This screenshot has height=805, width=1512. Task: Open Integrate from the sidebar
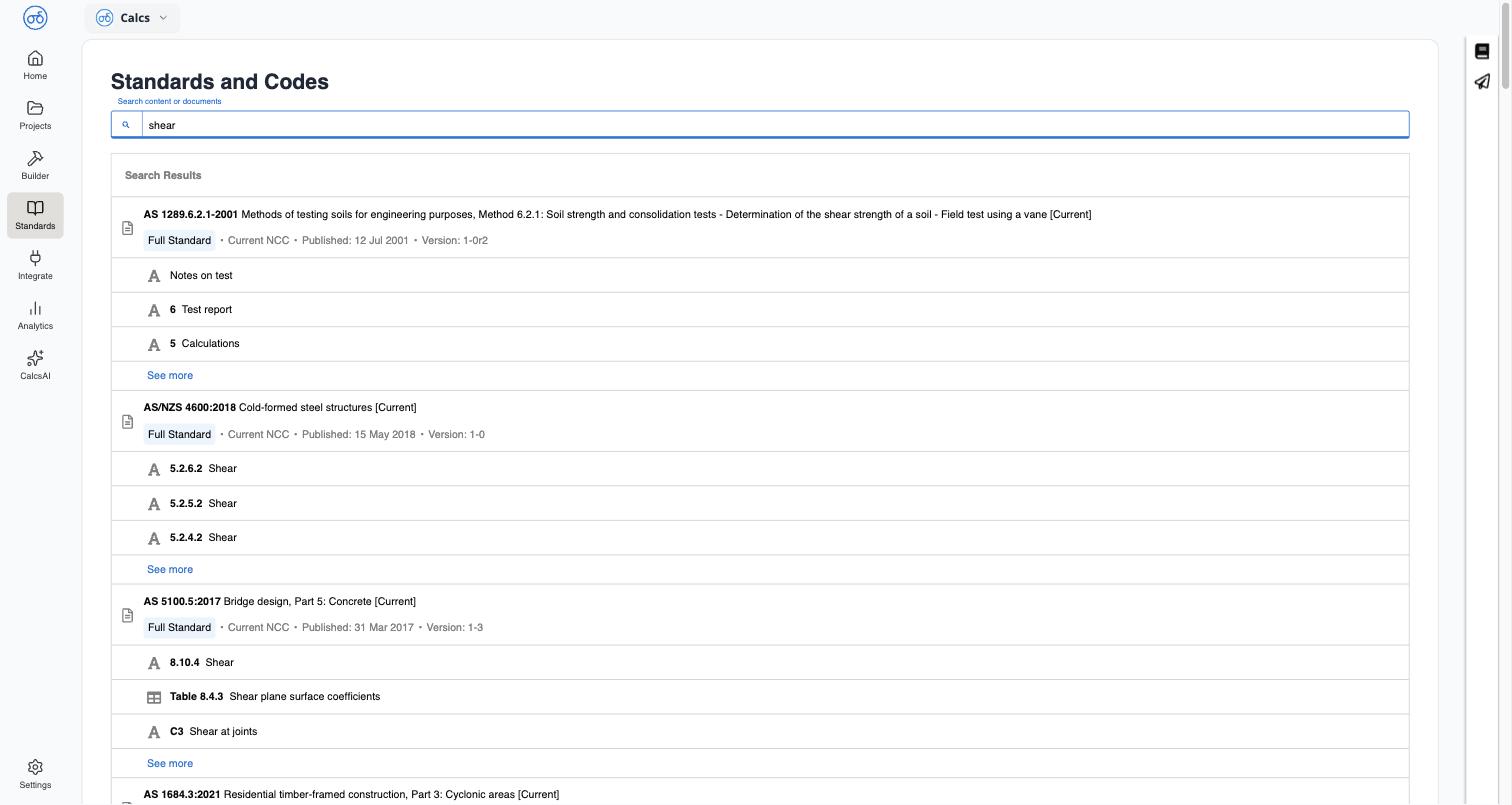point(35,265)
